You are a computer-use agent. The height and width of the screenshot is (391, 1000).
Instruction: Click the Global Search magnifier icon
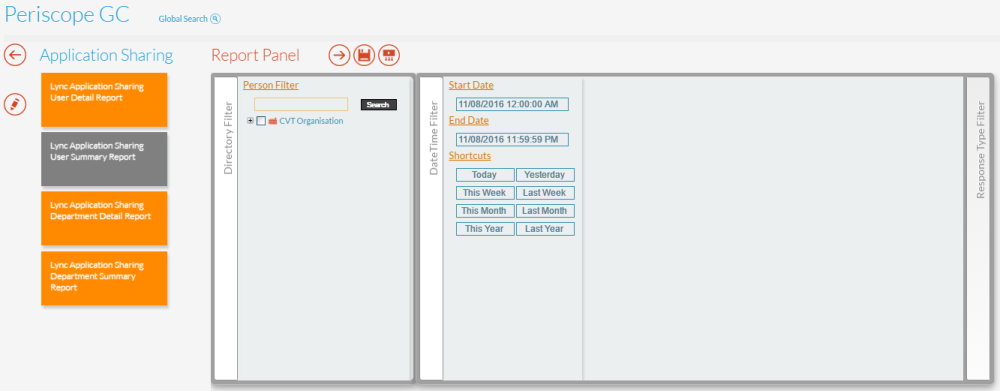[x=216, y=18]
